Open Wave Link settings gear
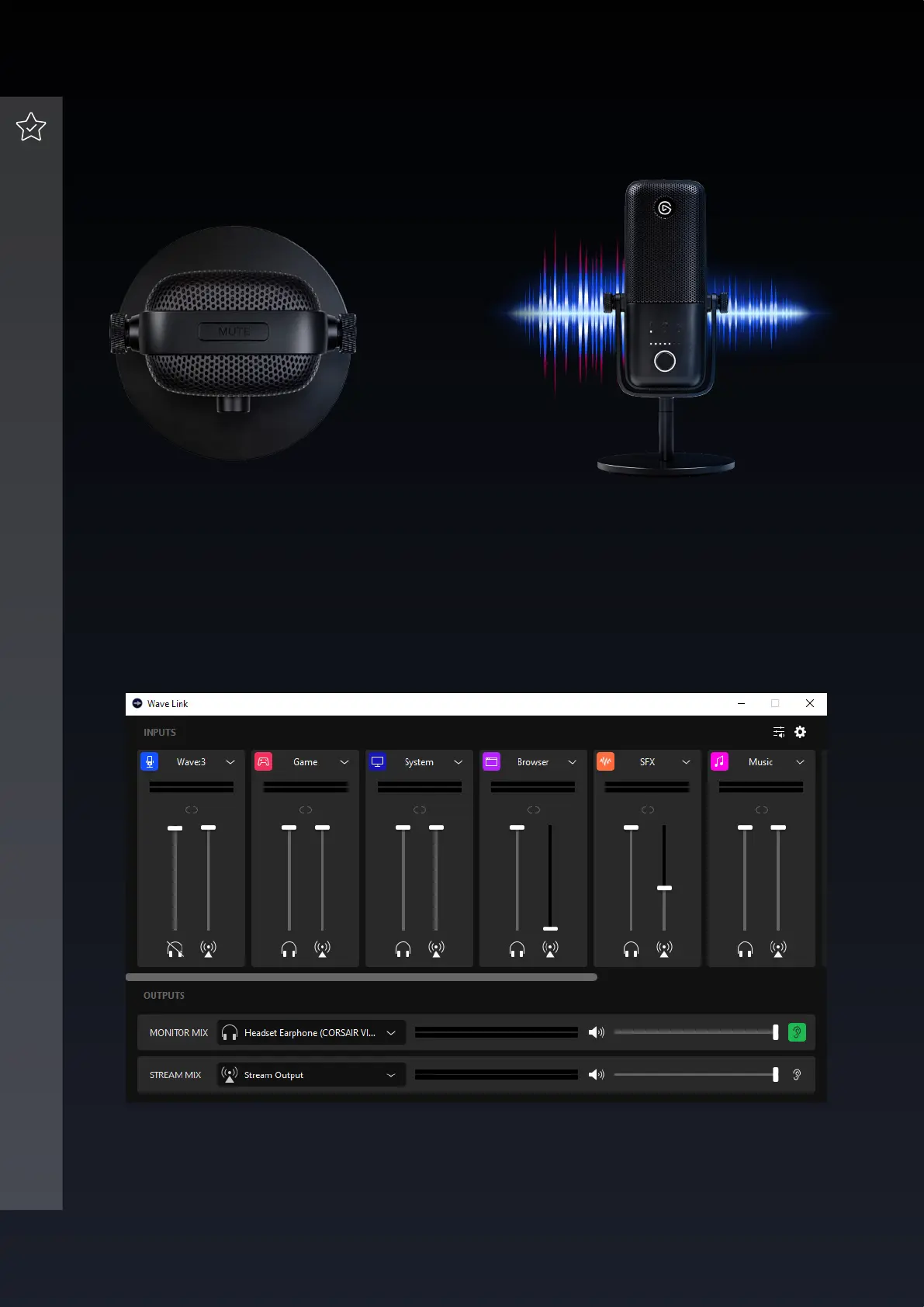 click(x=800, y=732)
